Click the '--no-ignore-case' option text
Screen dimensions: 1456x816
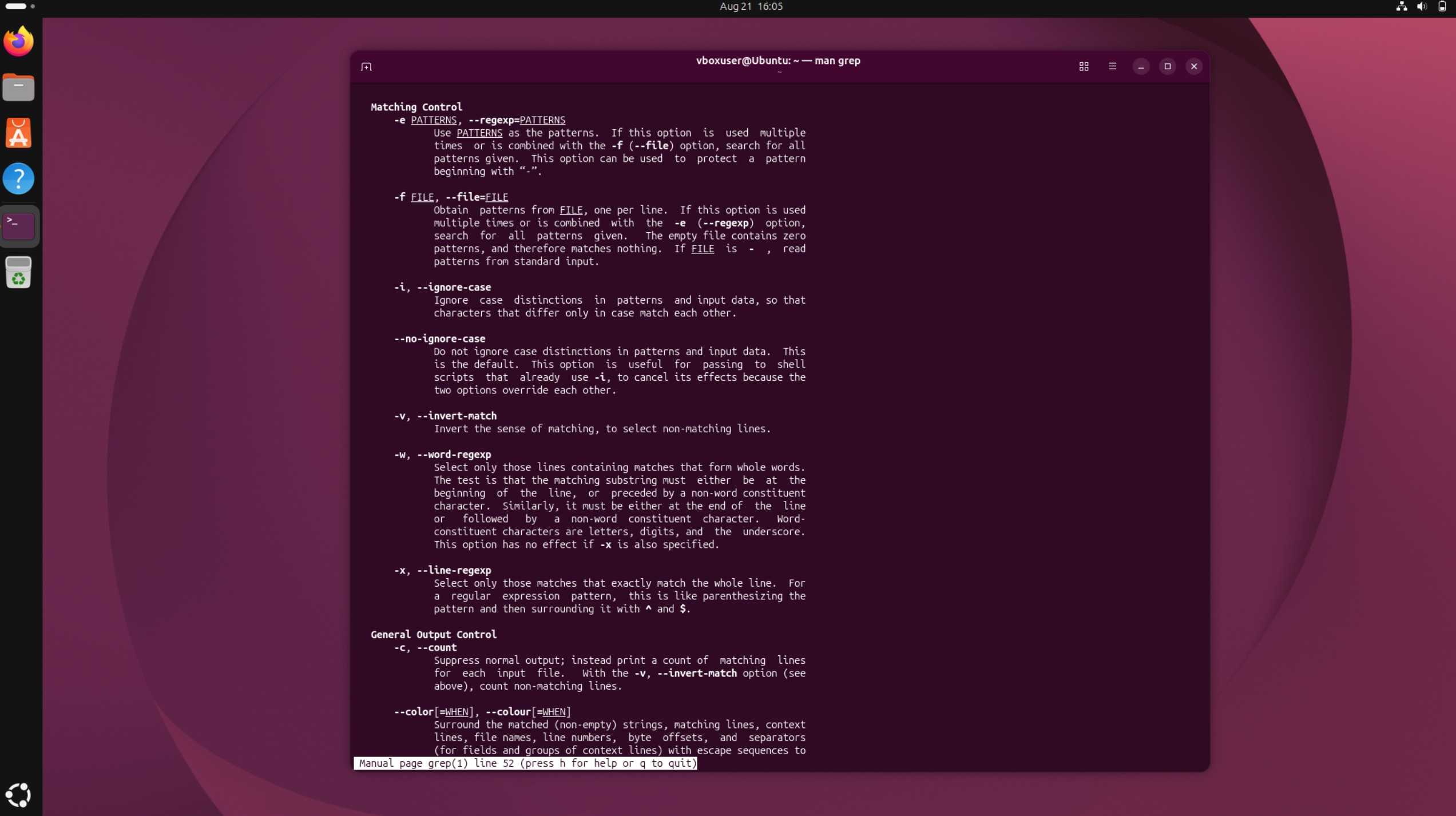439,339
